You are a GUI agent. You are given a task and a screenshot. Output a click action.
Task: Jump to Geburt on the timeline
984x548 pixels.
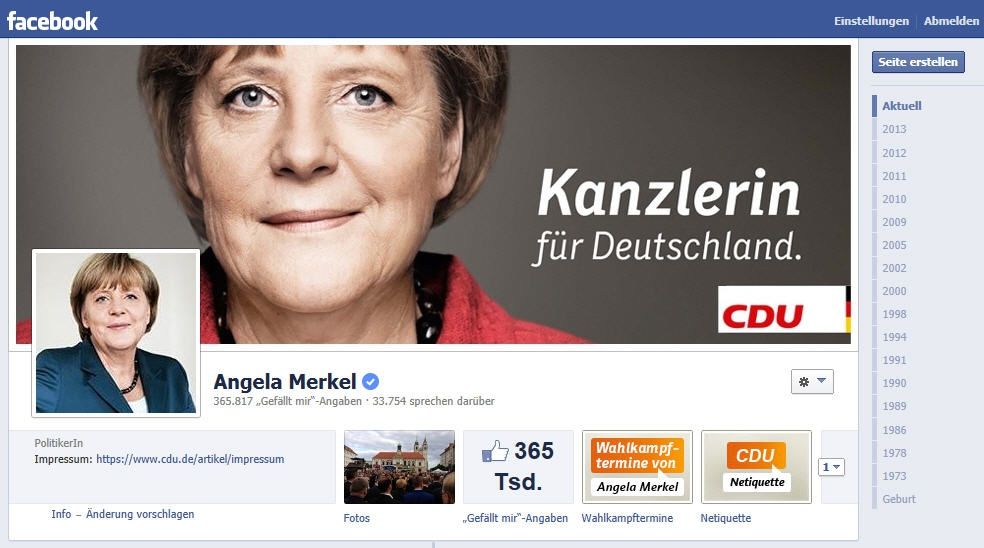(x=899, y=499)
